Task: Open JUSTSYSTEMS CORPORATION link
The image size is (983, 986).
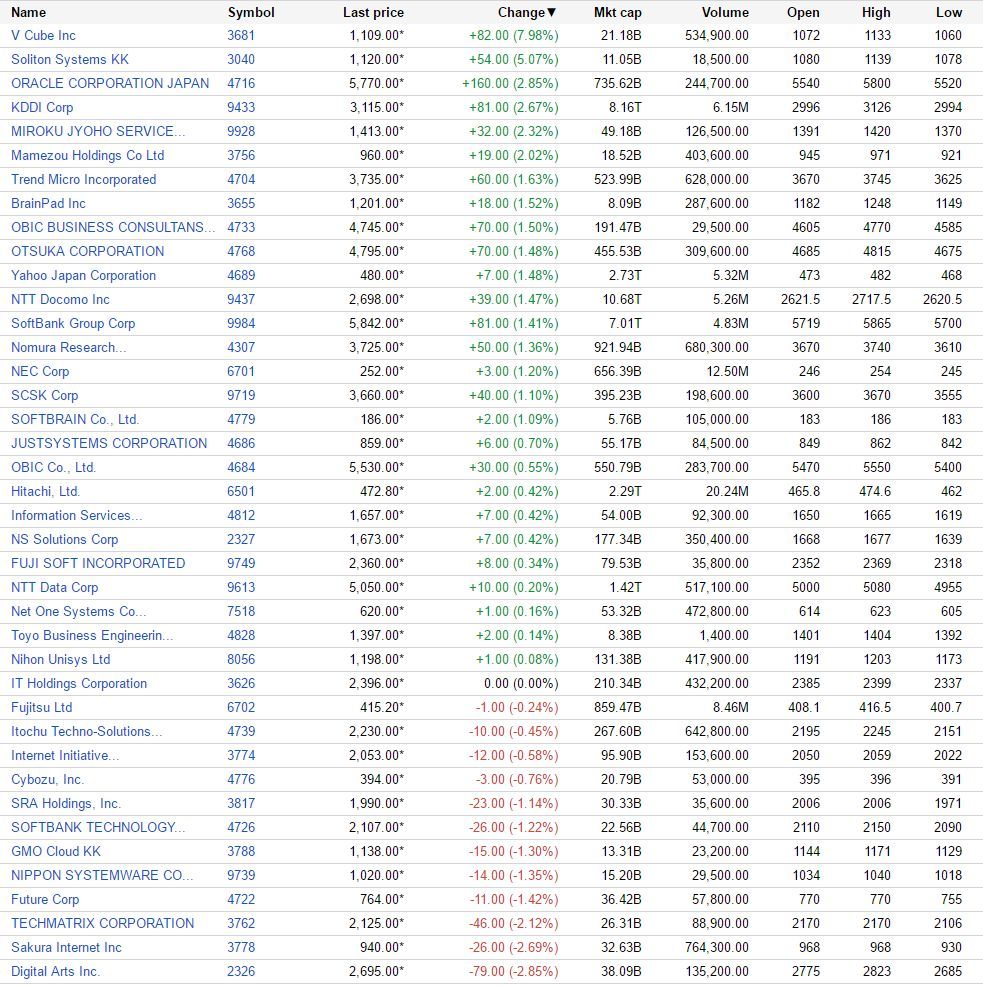Action: coord(109,443)
